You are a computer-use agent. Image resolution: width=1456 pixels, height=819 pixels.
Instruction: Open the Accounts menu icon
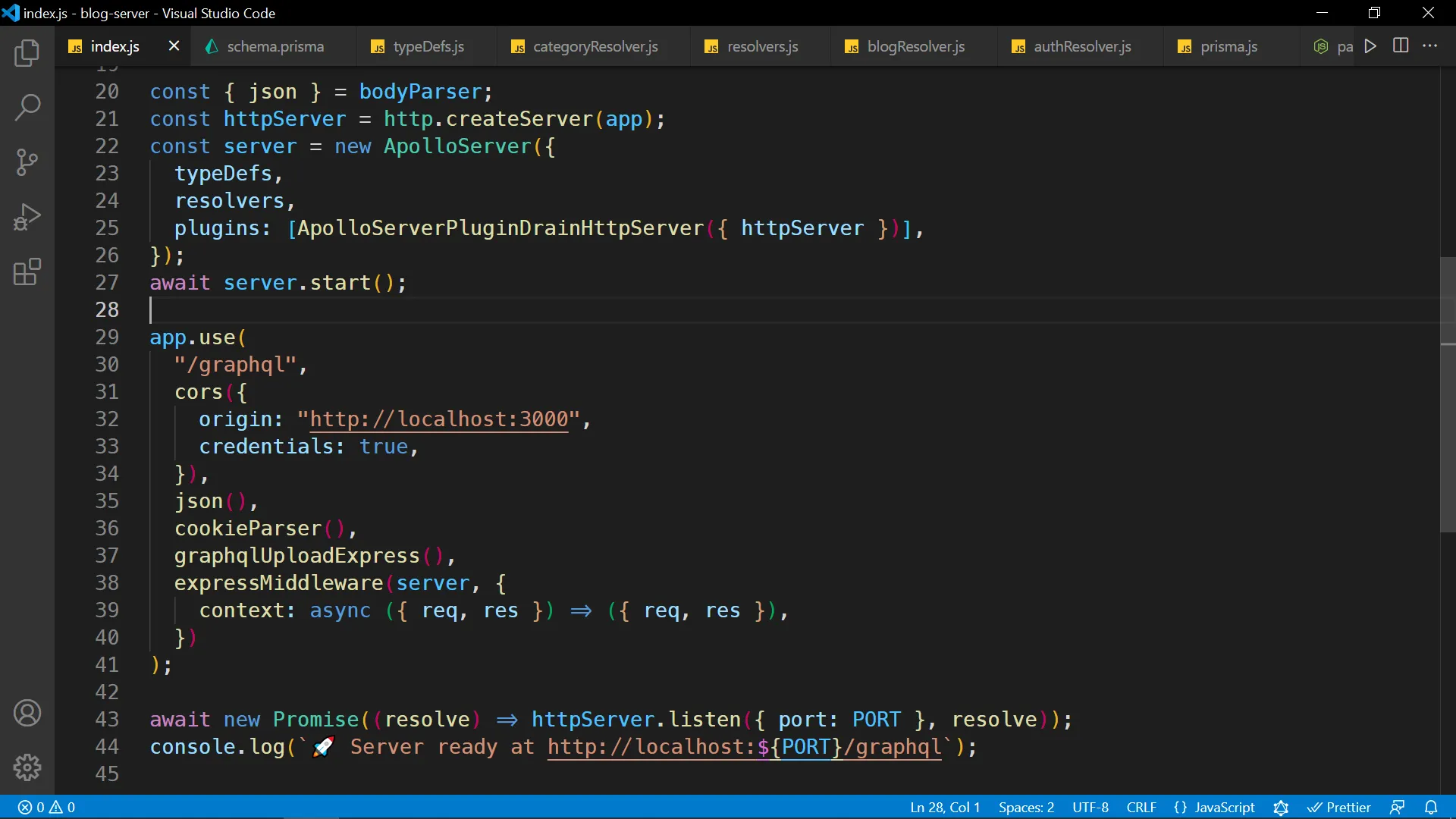[x=27, y=713]
